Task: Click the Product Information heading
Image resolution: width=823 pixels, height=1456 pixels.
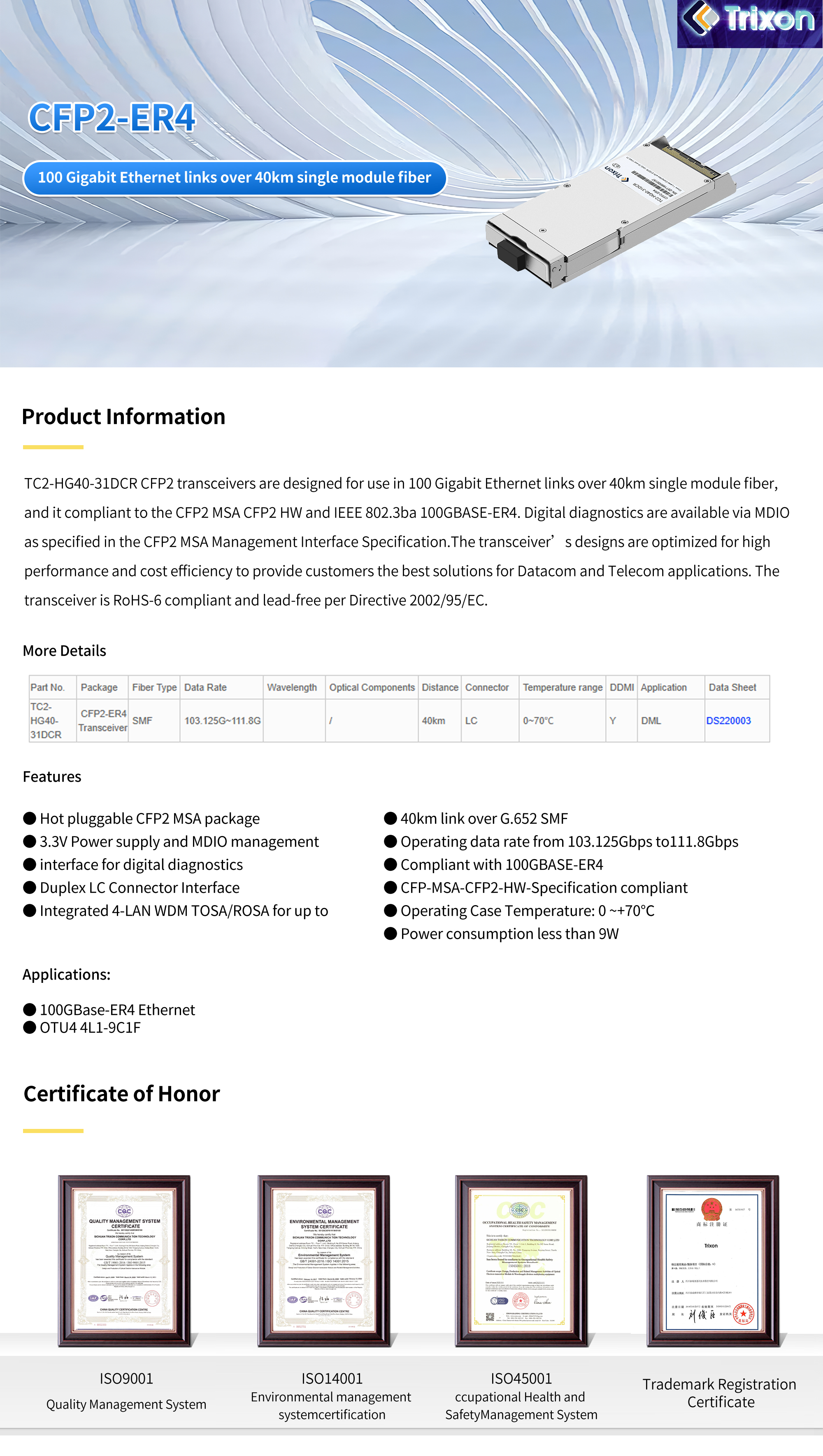Action: coord(123,417)
